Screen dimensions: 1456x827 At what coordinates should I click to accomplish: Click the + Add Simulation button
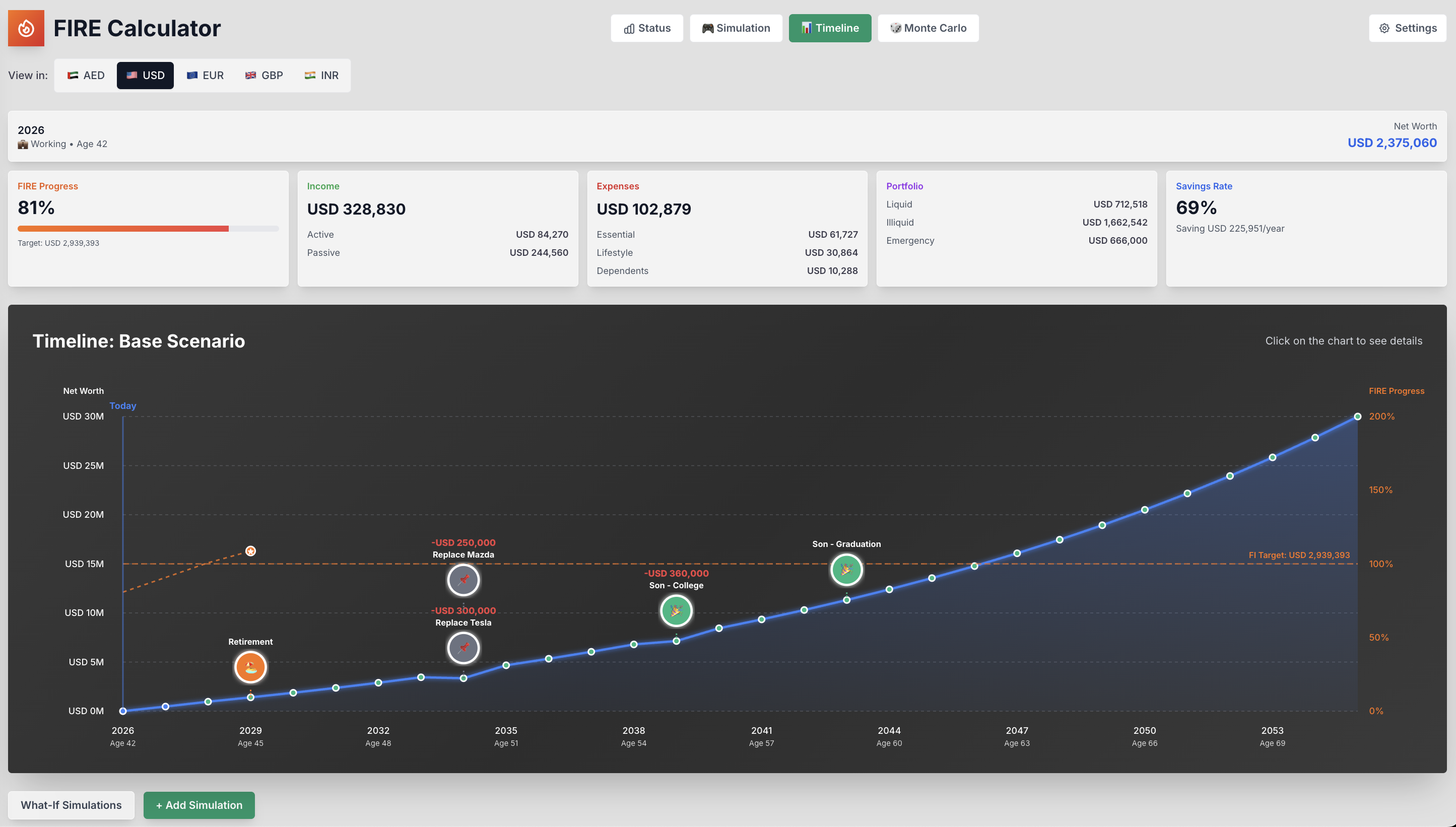coord(199,805)
